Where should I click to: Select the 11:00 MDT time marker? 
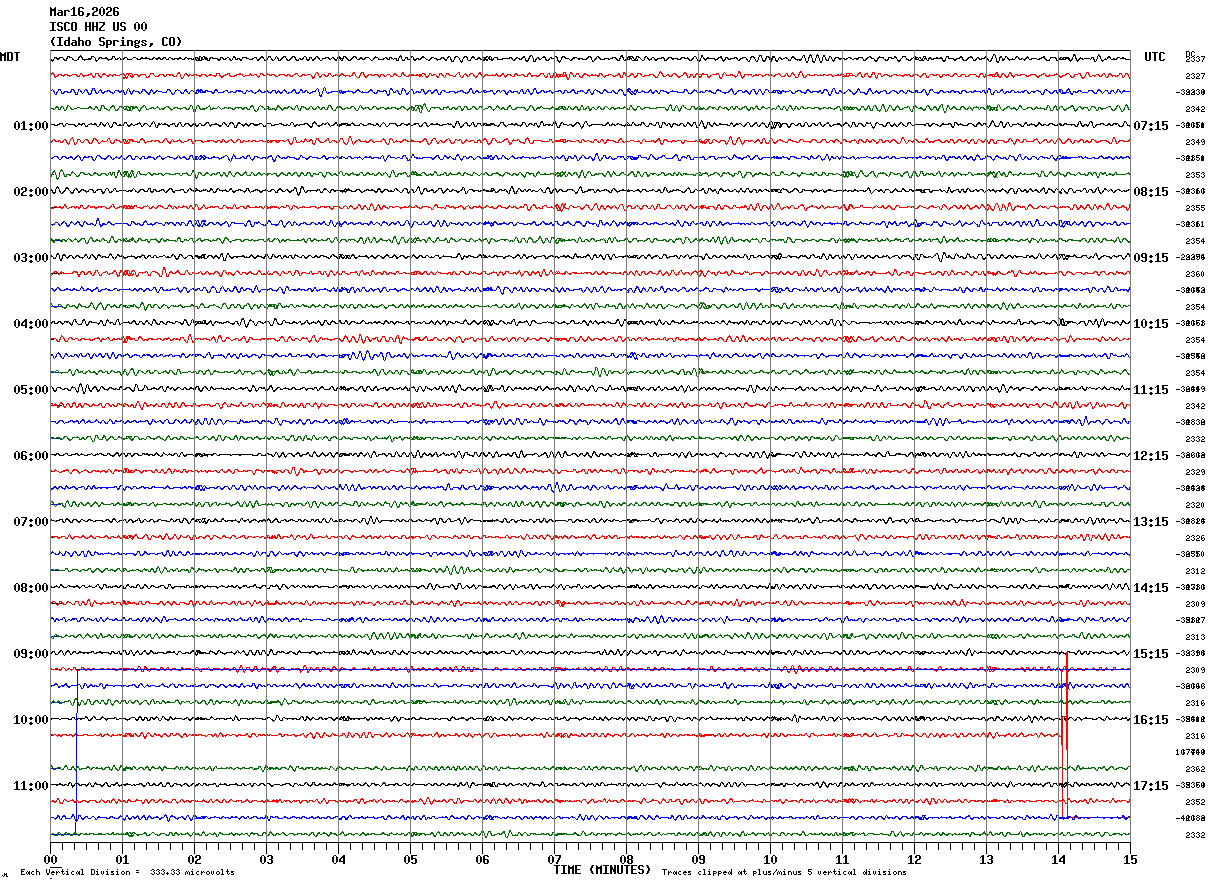[30, 786]
